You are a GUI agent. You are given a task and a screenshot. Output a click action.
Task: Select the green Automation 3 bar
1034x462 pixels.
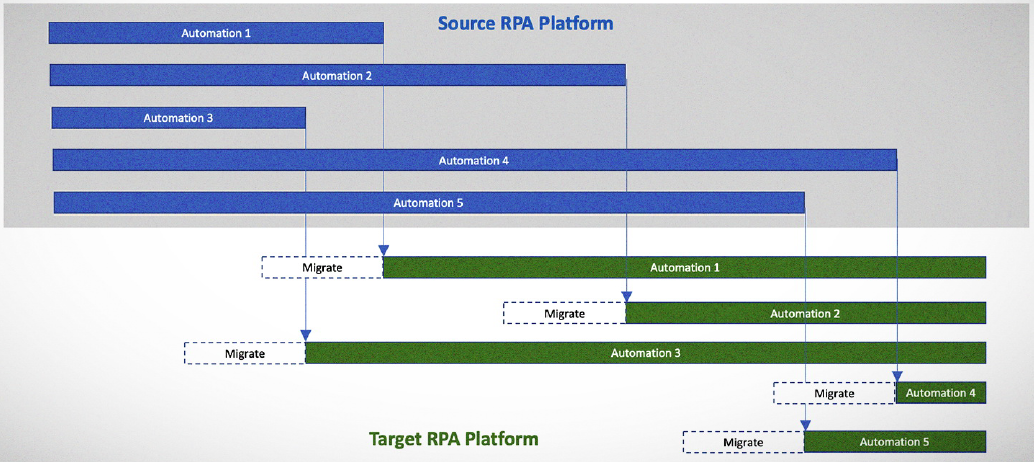pos(645,353)
